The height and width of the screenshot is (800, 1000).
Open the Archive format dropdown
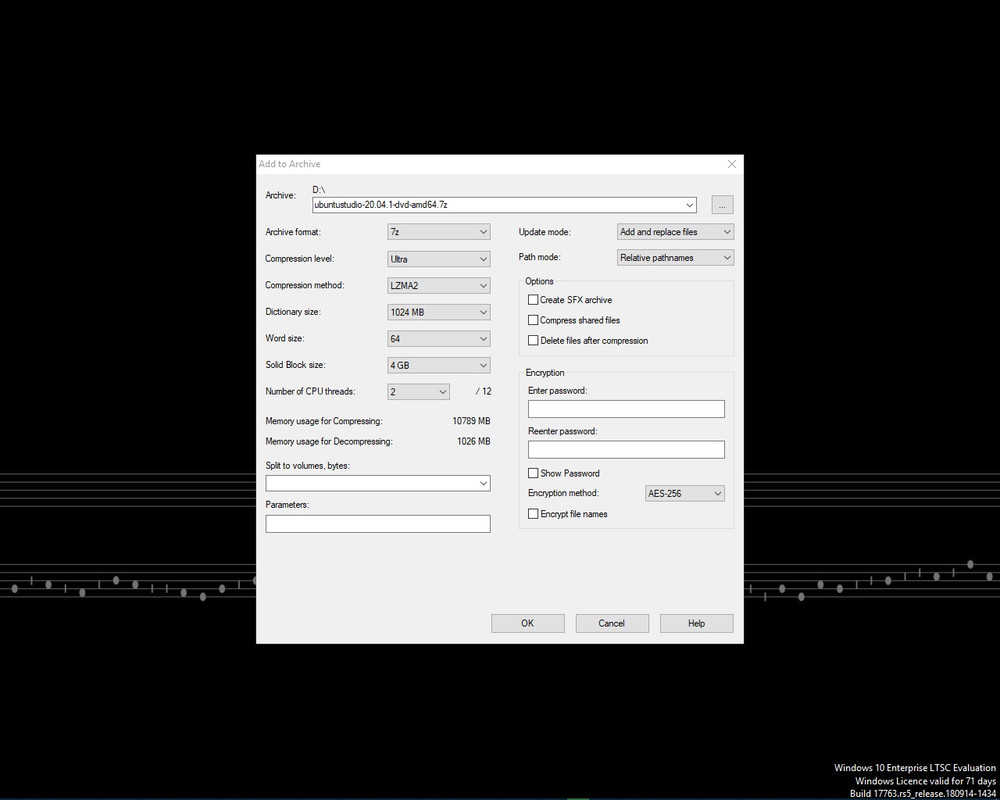[x=439, y=232]
